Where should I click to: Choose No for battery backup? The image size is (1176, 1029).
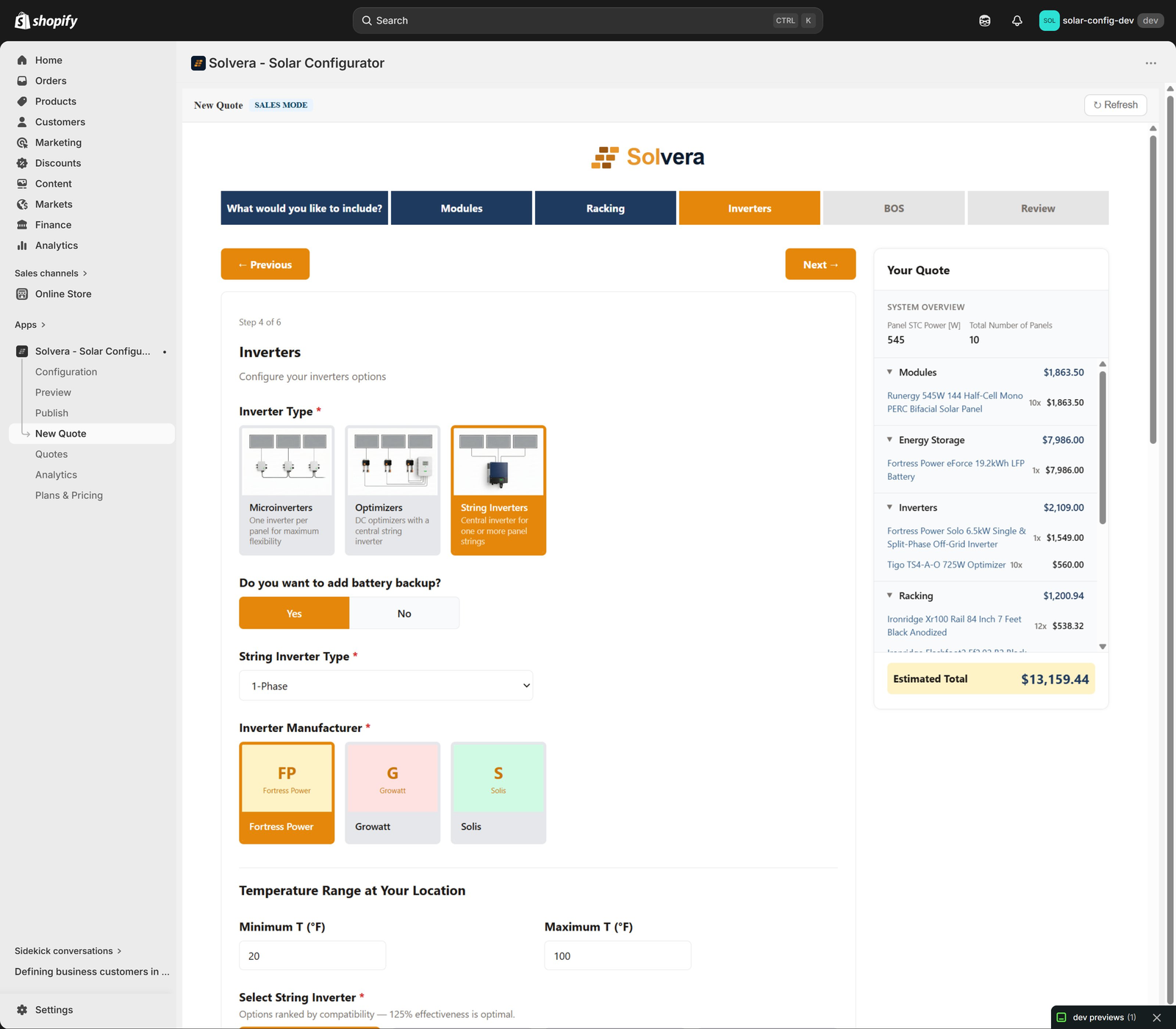[x=404, y=613]
